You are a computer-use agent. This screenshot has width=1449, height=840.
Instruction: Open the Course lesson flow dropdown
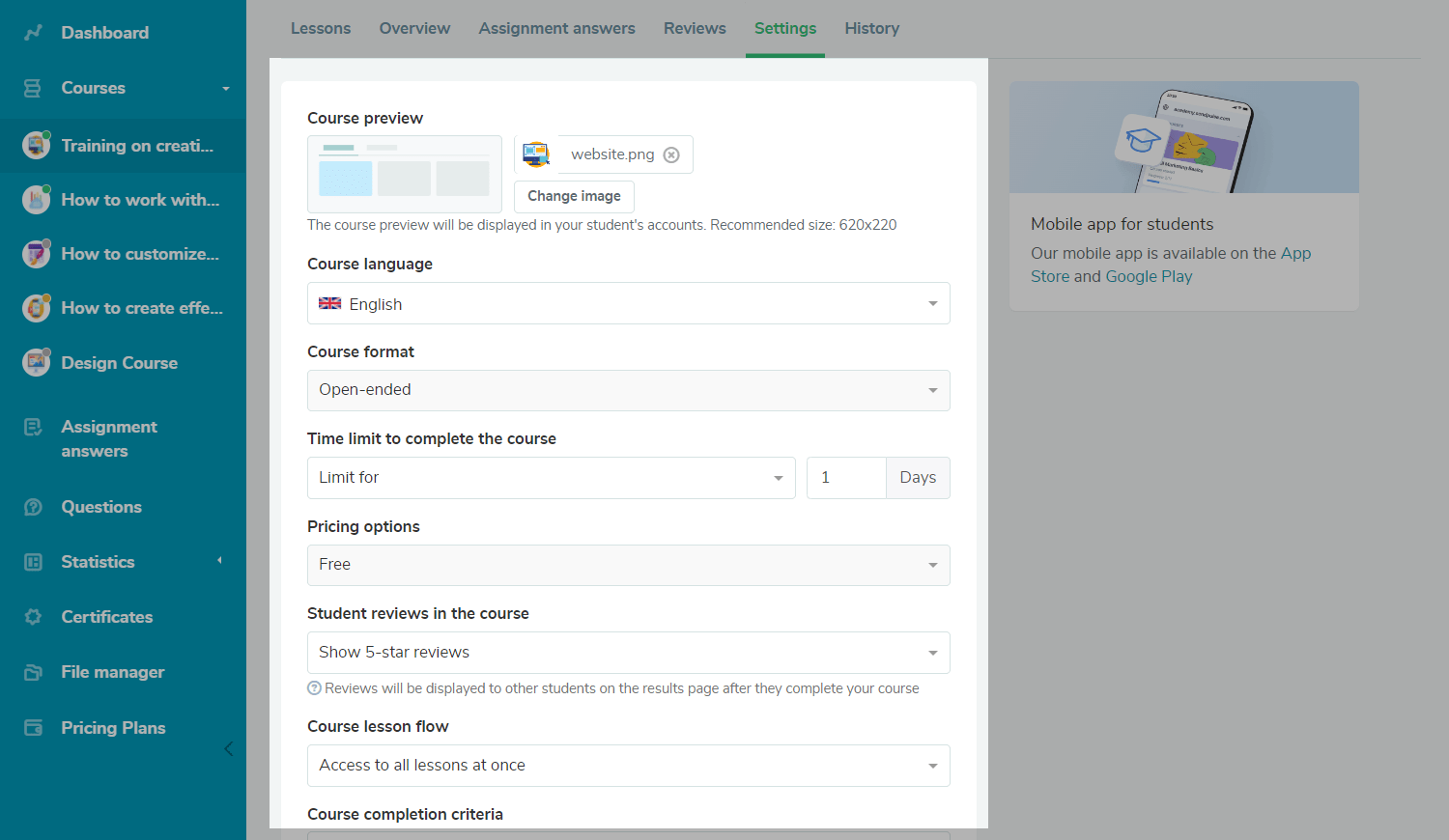629,766
